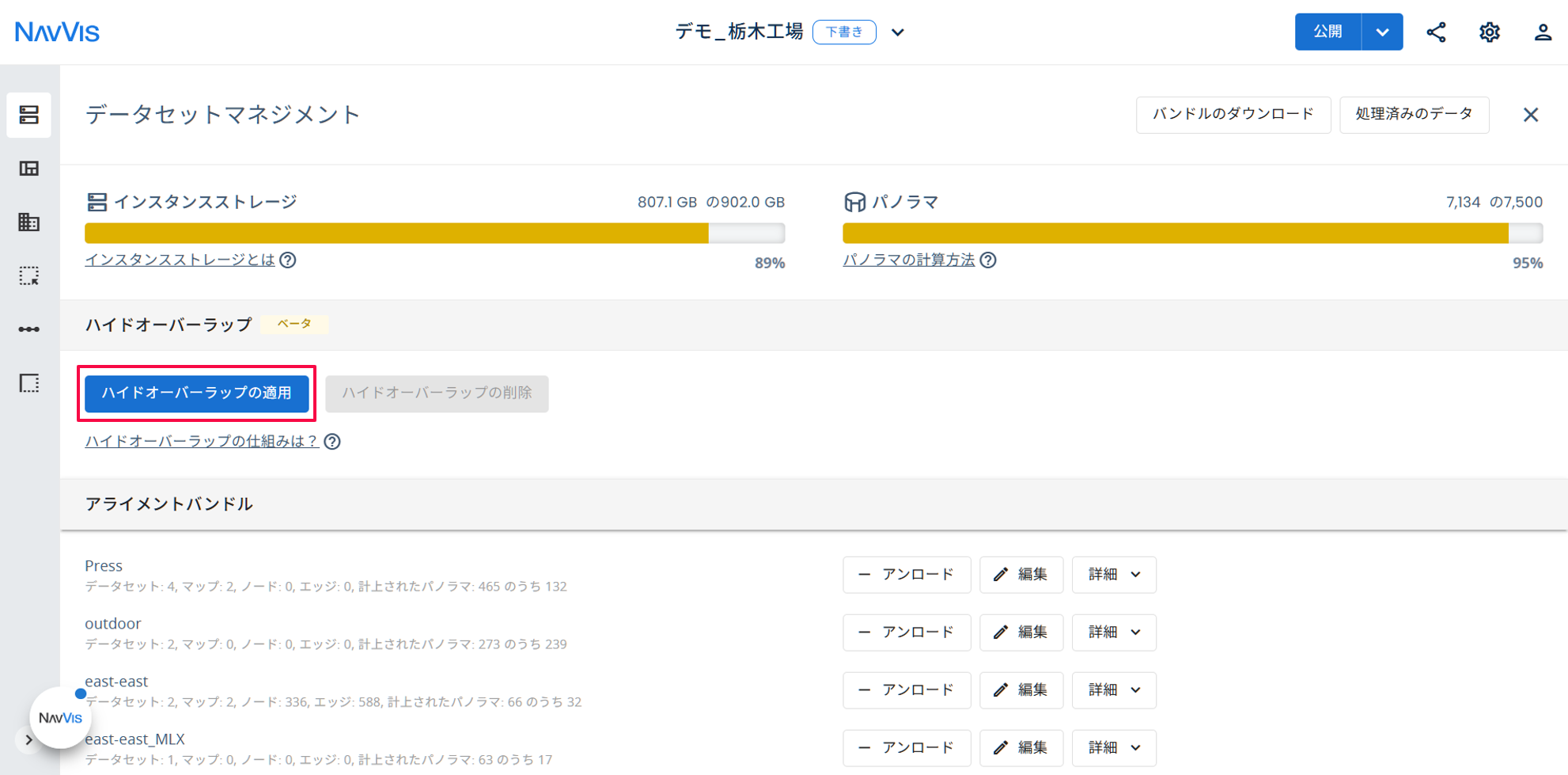Select the dotted selection region sidebar icon

(29, 275)
